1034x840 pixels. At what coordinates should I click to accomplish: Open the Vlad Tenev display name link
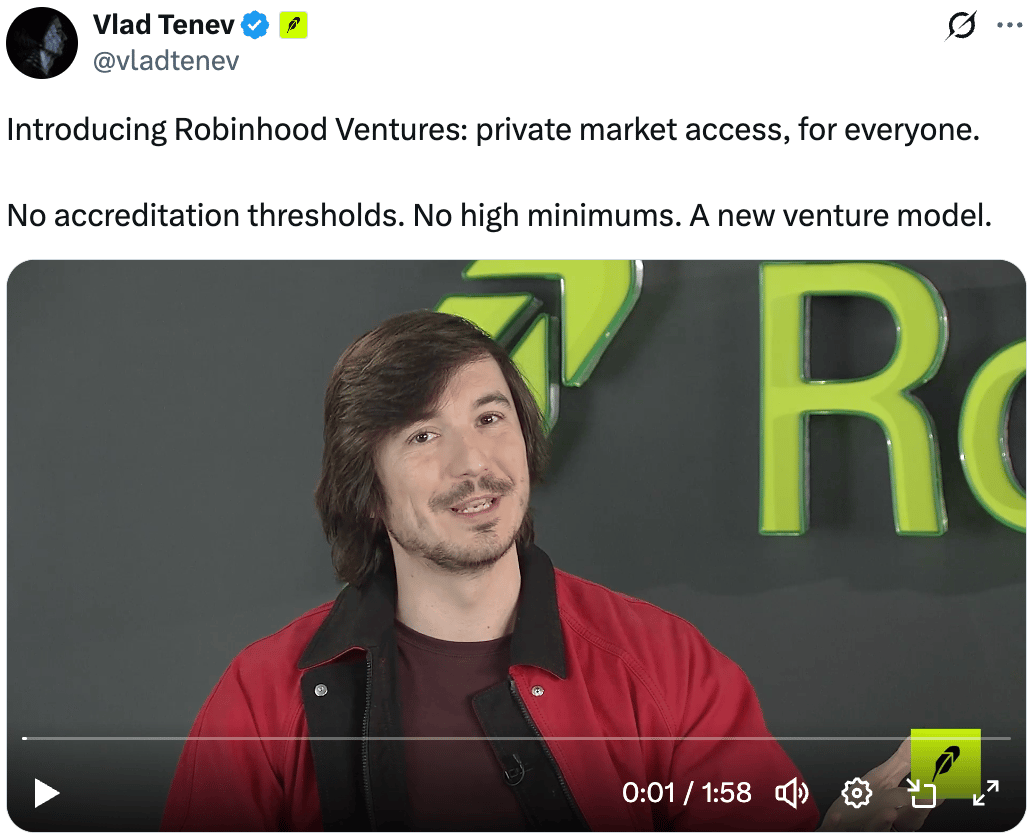(x=164, y=25)
